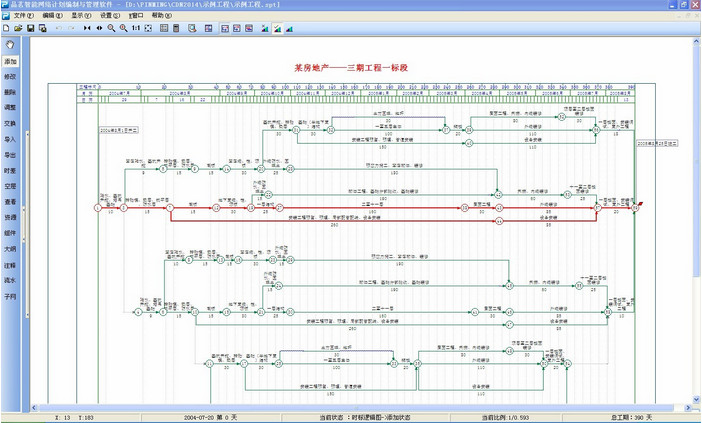Click the horizontal scrollbar thumb

tap(356, 408)
